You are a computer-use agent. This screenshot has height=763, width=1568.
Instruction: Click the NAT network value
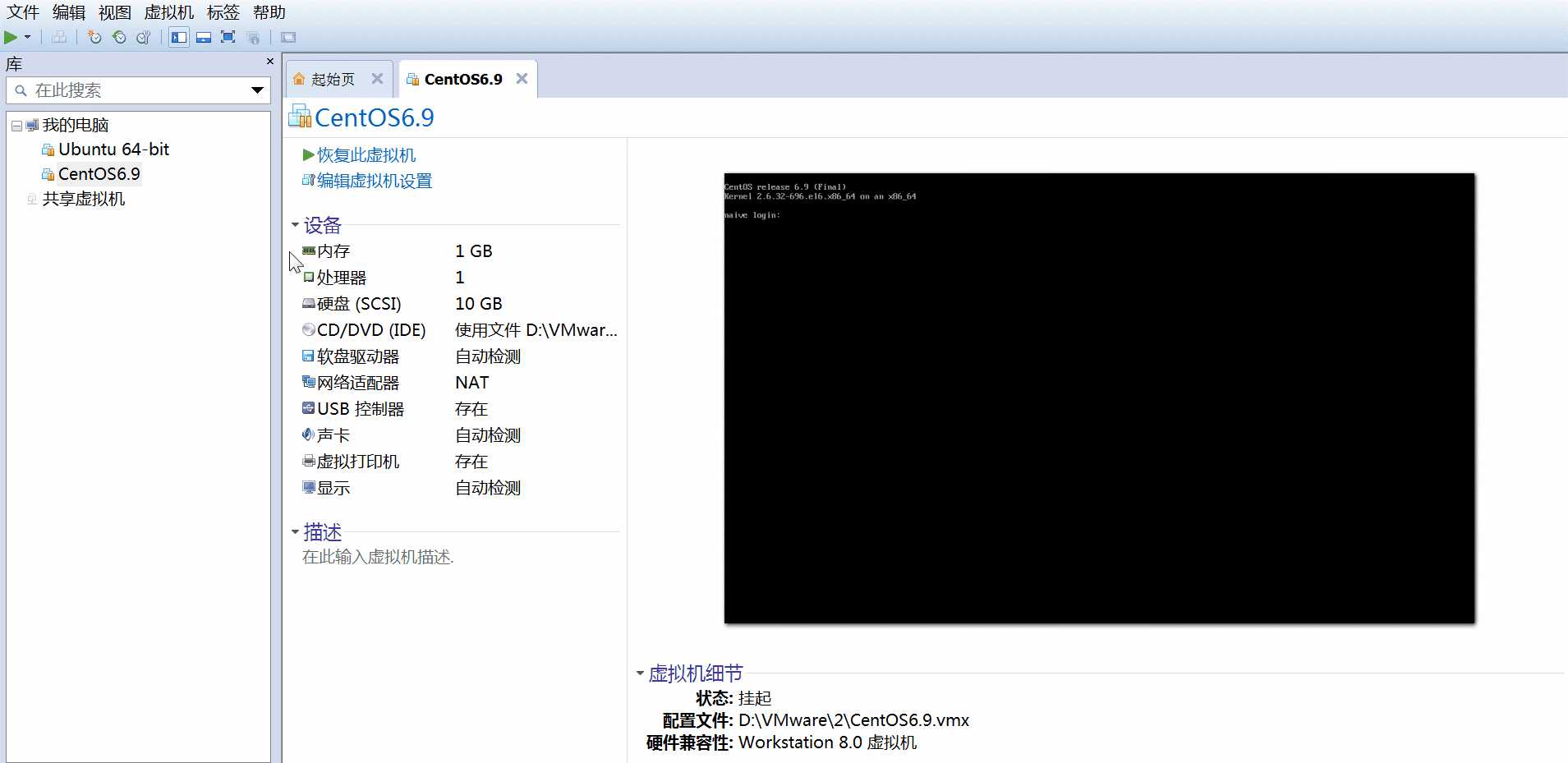[x=472, y=383]
